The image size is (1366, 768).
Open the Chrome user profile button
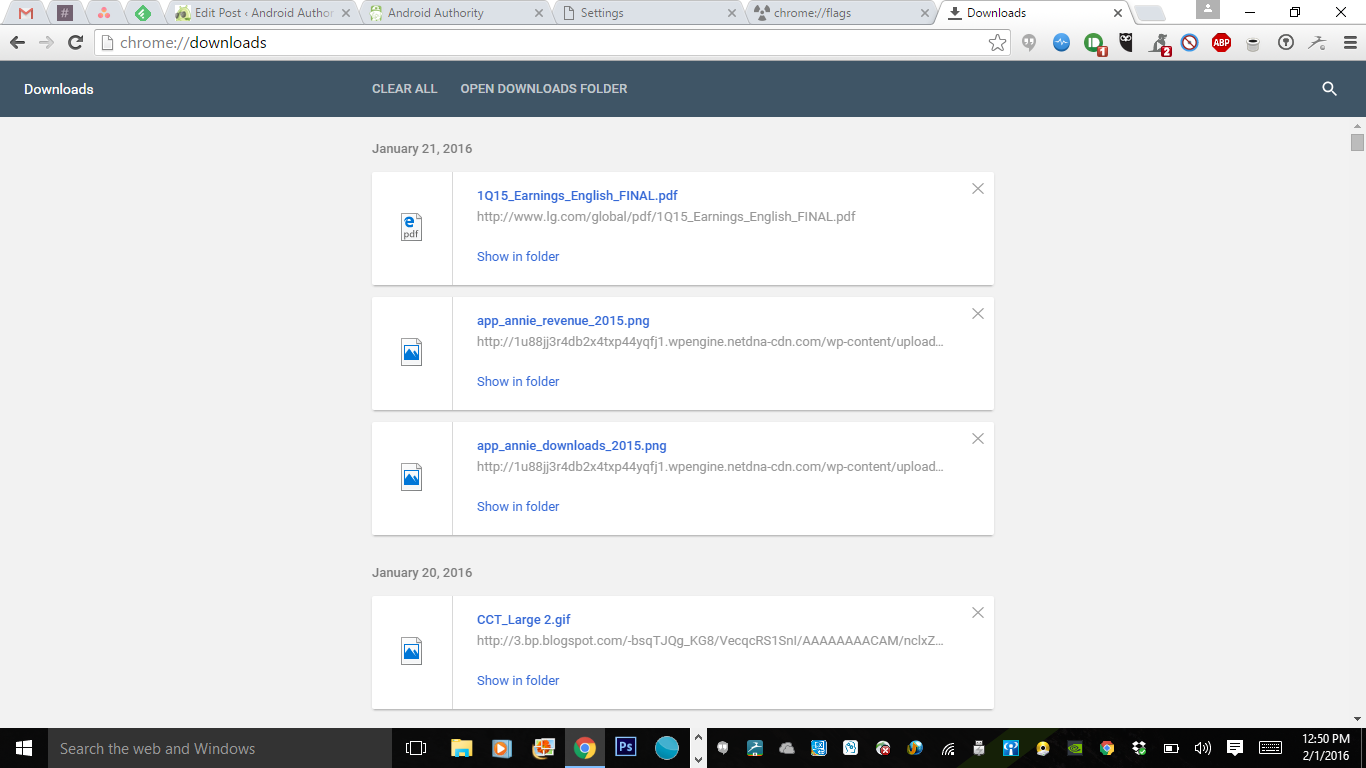(1208, 11)
